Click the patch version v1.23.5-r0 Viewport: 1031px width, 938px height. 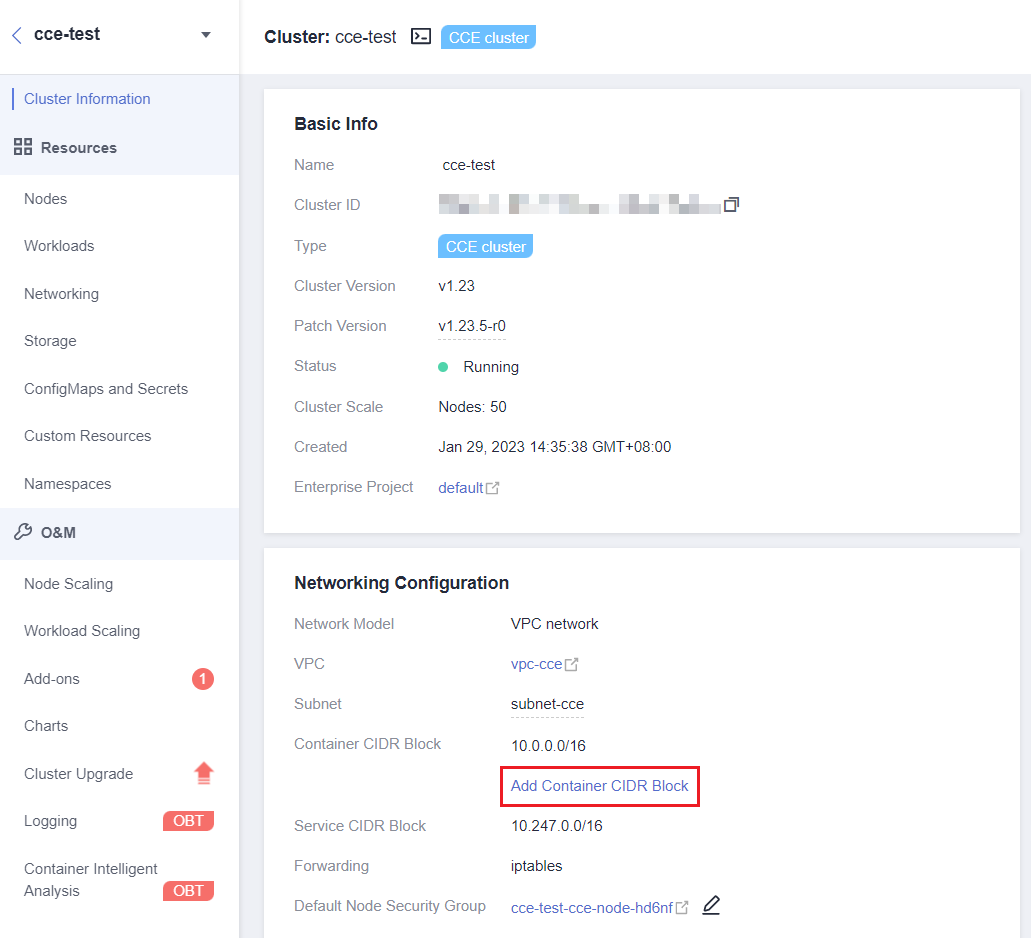[x=471, y=326]
